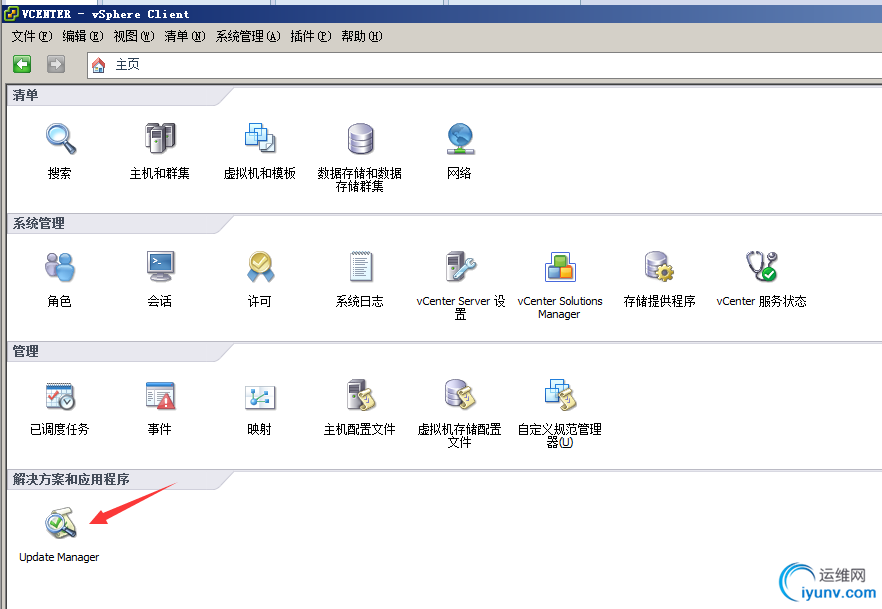
Task: Click the 管理 section header
Action: tap(25, 351)
